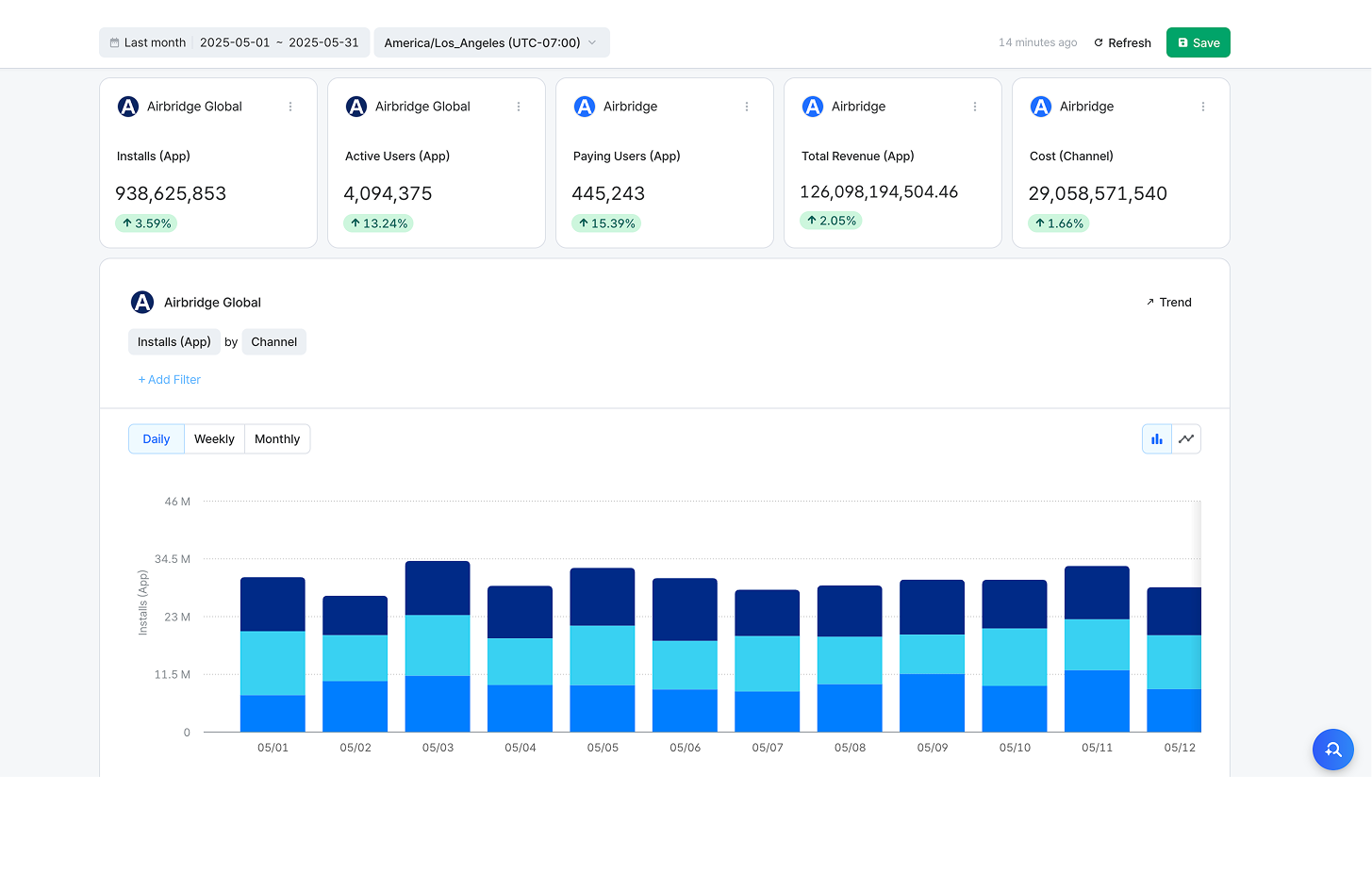
Task: Click the Refresh button
Action: (1122, 42)
